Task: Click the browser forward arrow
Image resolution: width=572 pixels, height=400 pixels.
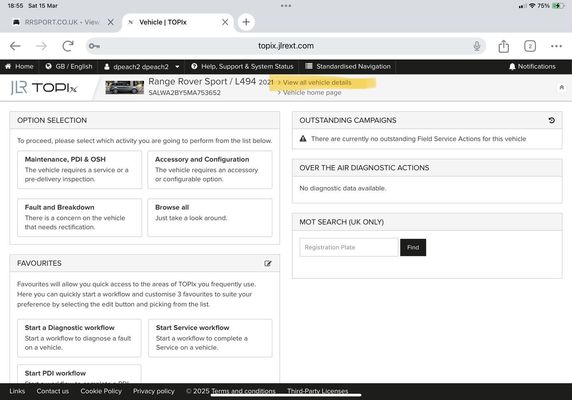Action: tap(41, 46)
